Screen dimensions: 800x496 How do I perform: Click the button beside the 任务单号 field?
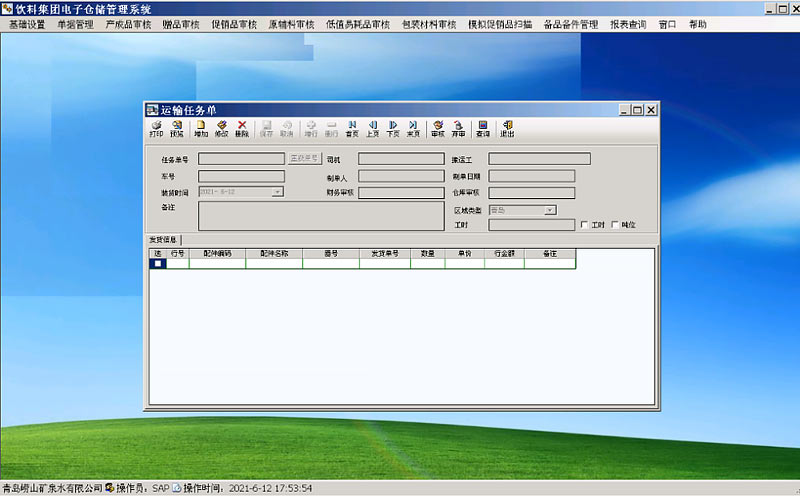(x=304, y=158)
